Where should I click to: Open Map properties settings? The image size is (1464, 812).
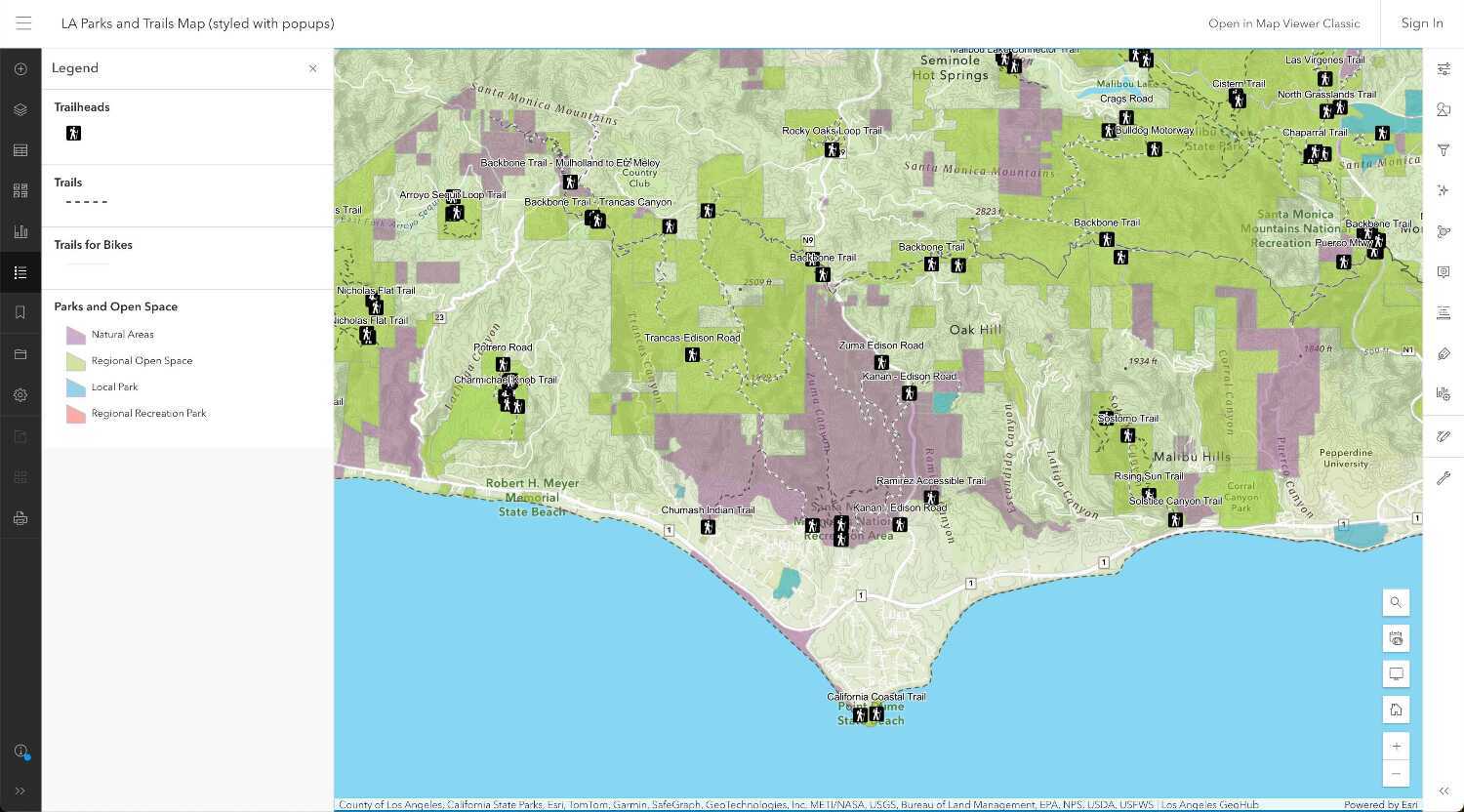coord(20,394)
